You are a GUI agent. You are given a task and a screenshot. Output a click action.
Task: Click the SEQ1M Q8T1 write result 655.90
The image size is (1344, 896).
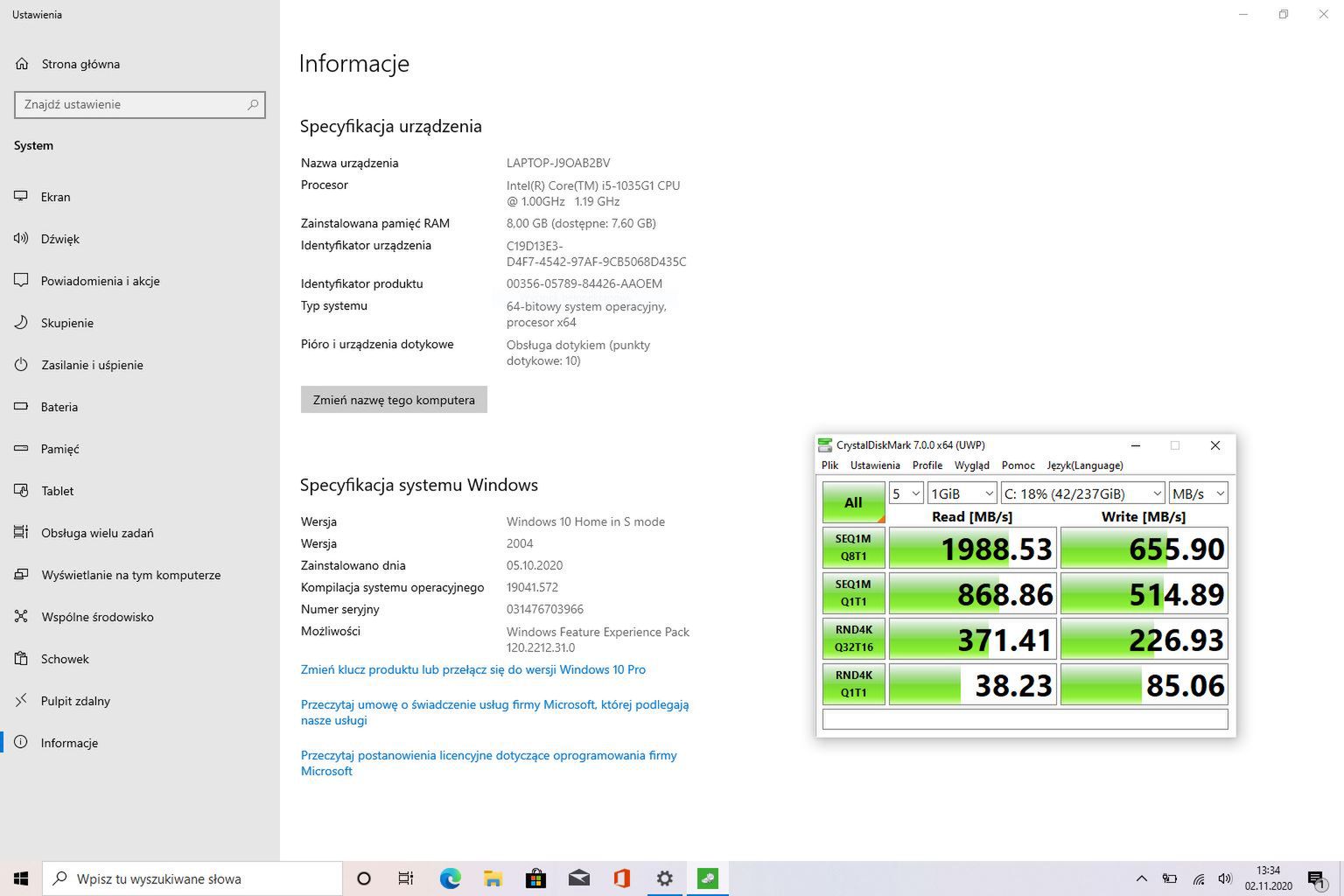pyautogui.click(x=1144, y=548)
